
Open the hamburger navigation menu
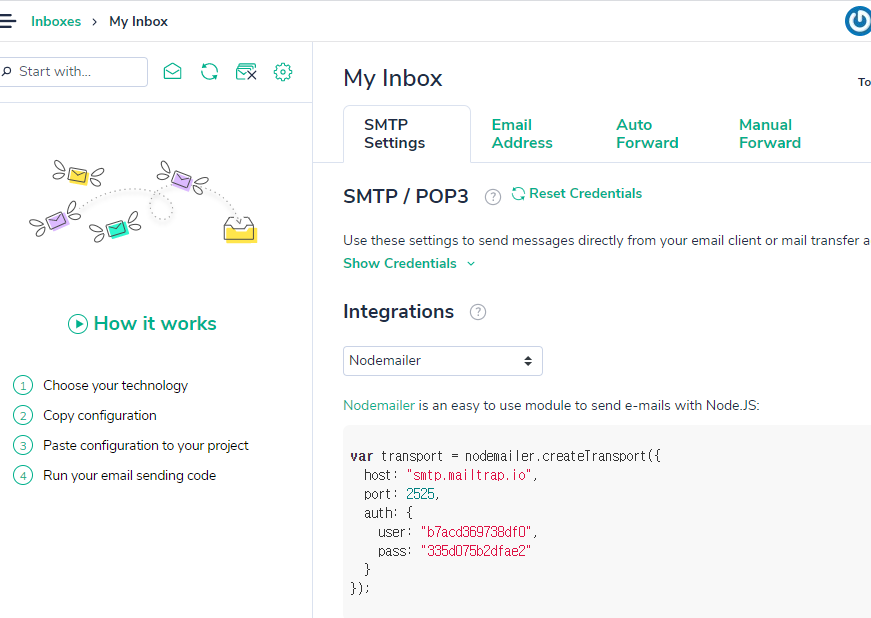(x=8, y=21)
